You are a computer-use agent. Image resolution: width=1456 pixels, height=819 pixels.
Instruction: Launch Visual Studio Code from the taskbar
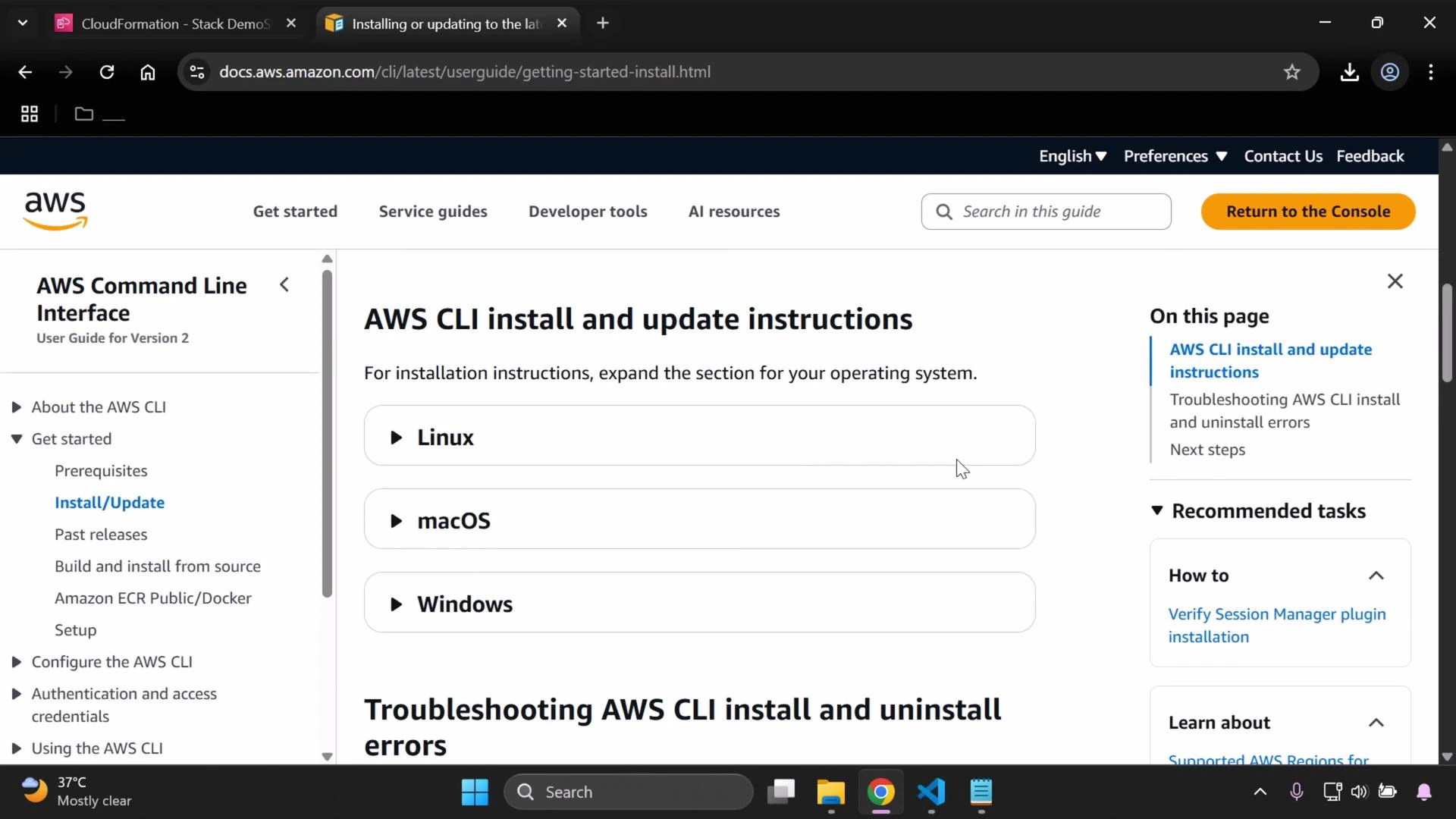931,791
